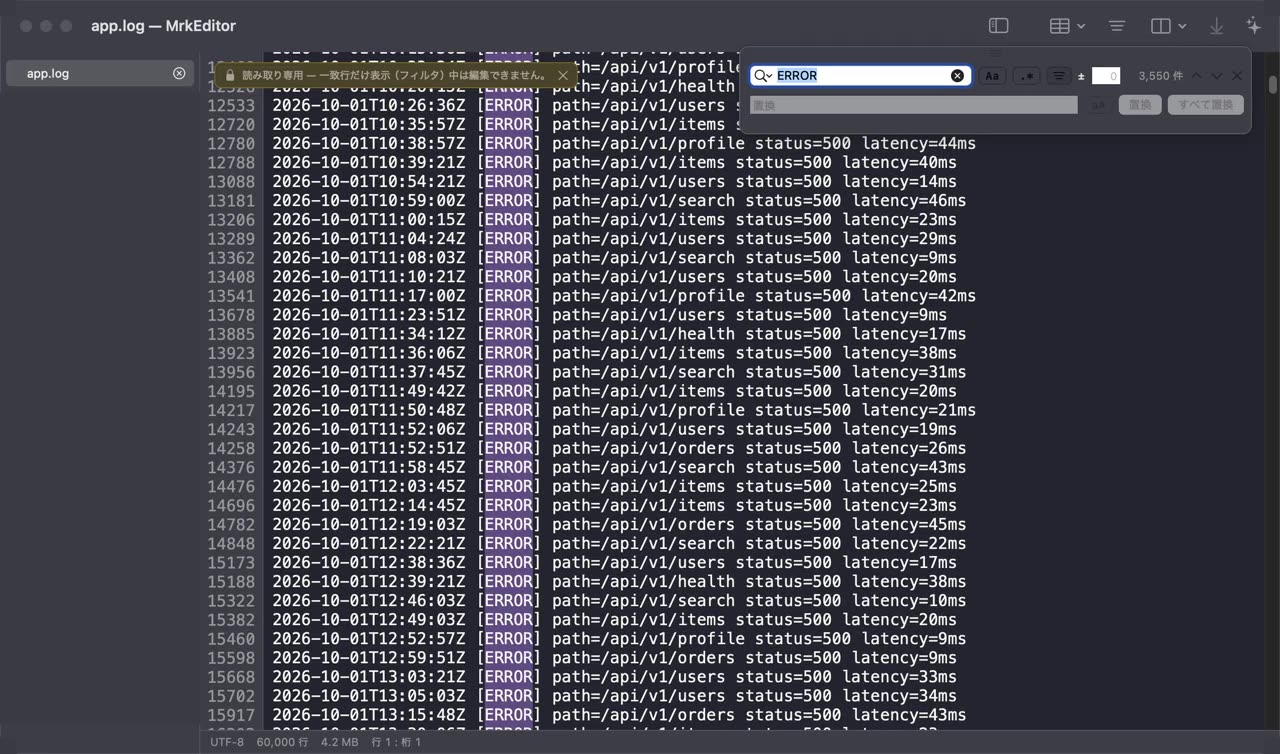Click cursor position 行 1 : 桁 1
This screenshot has width=1280, height=754.
tap(396, 743)
